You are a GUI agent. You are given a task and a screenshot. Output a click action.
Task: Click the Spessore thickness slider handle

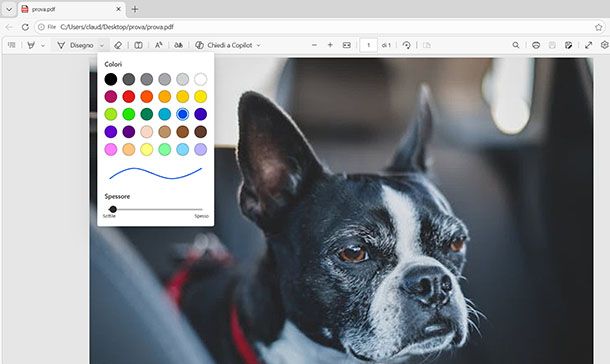click(113, 209)
